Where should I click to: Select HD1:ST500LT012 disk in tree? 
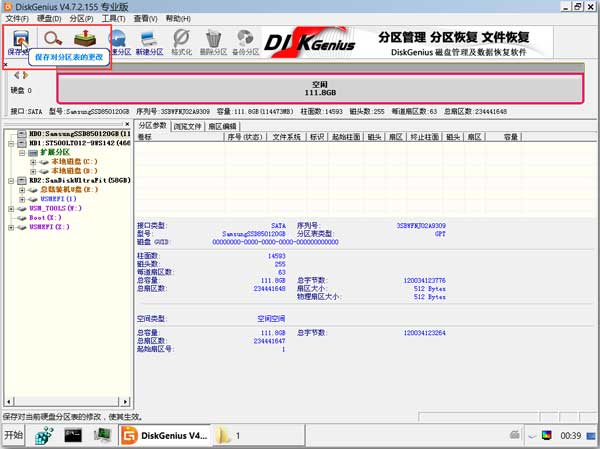coord(80,143)
